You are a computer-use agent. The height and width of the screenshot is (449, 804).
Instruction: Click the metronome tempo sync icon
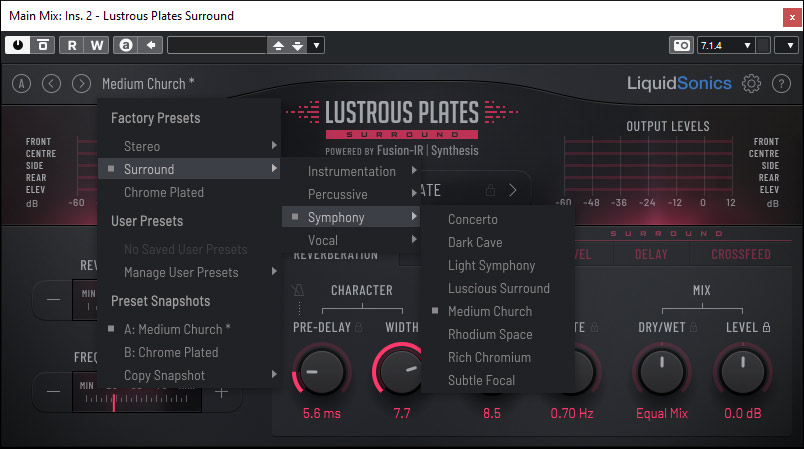pos(298,291)
